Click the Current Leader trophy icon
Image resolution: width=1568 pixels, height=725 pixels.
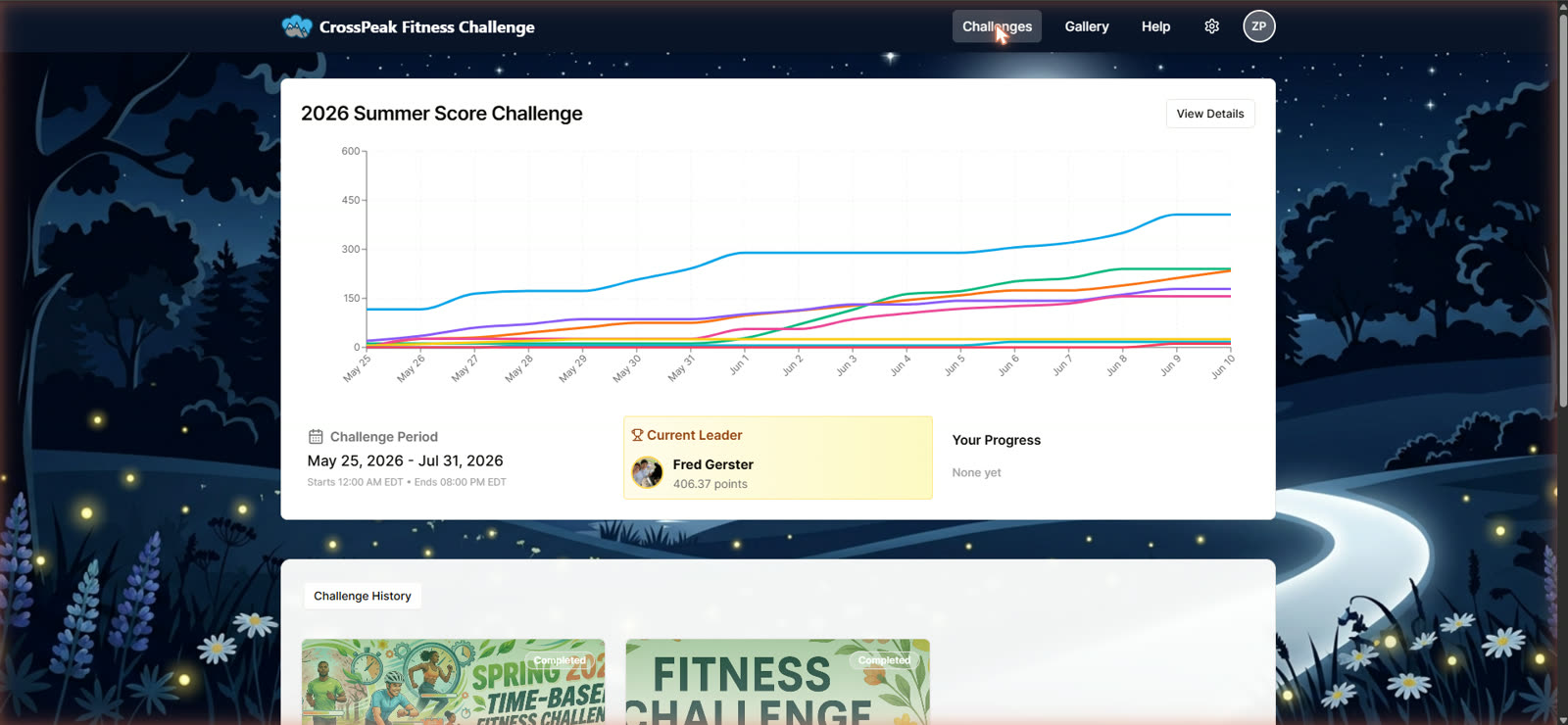point(637,435)
